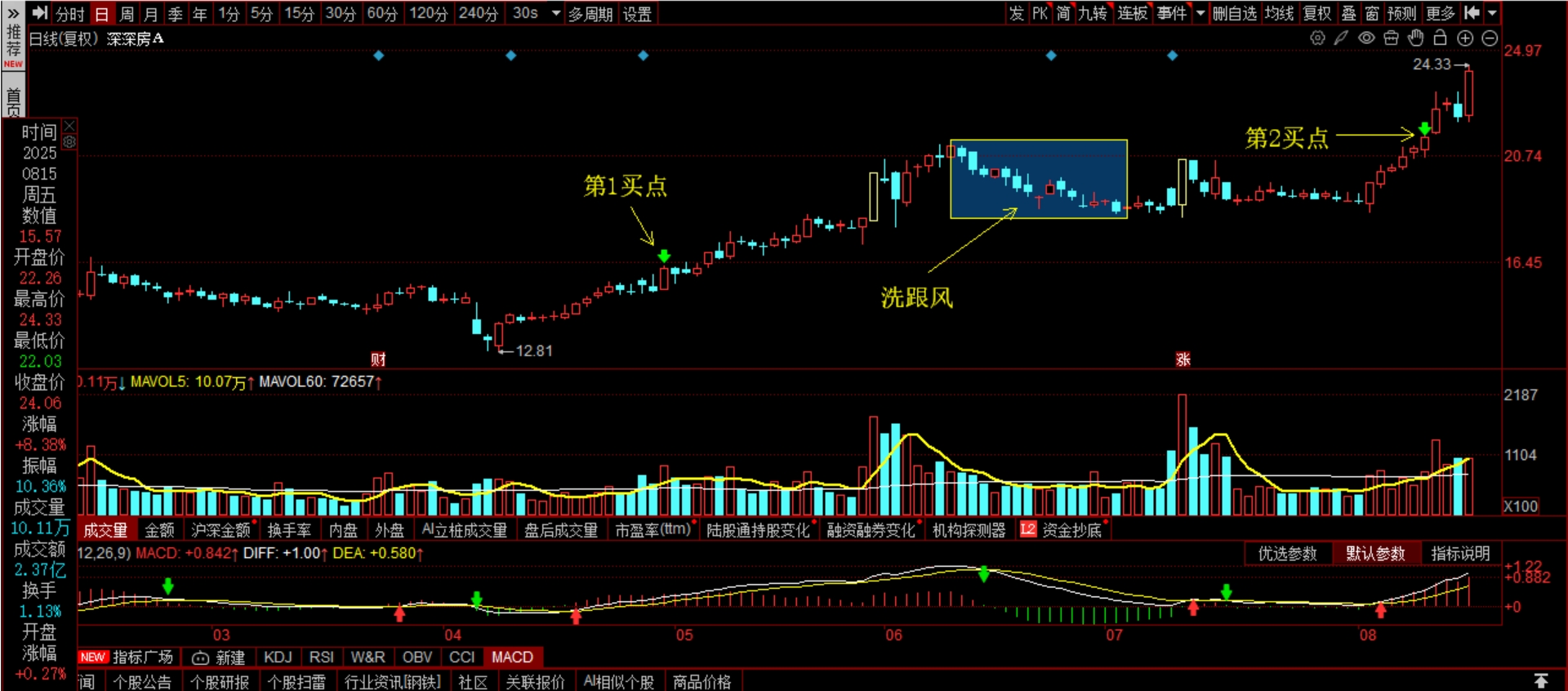Click the 财 marker on the timeline

tap(377, 359)
